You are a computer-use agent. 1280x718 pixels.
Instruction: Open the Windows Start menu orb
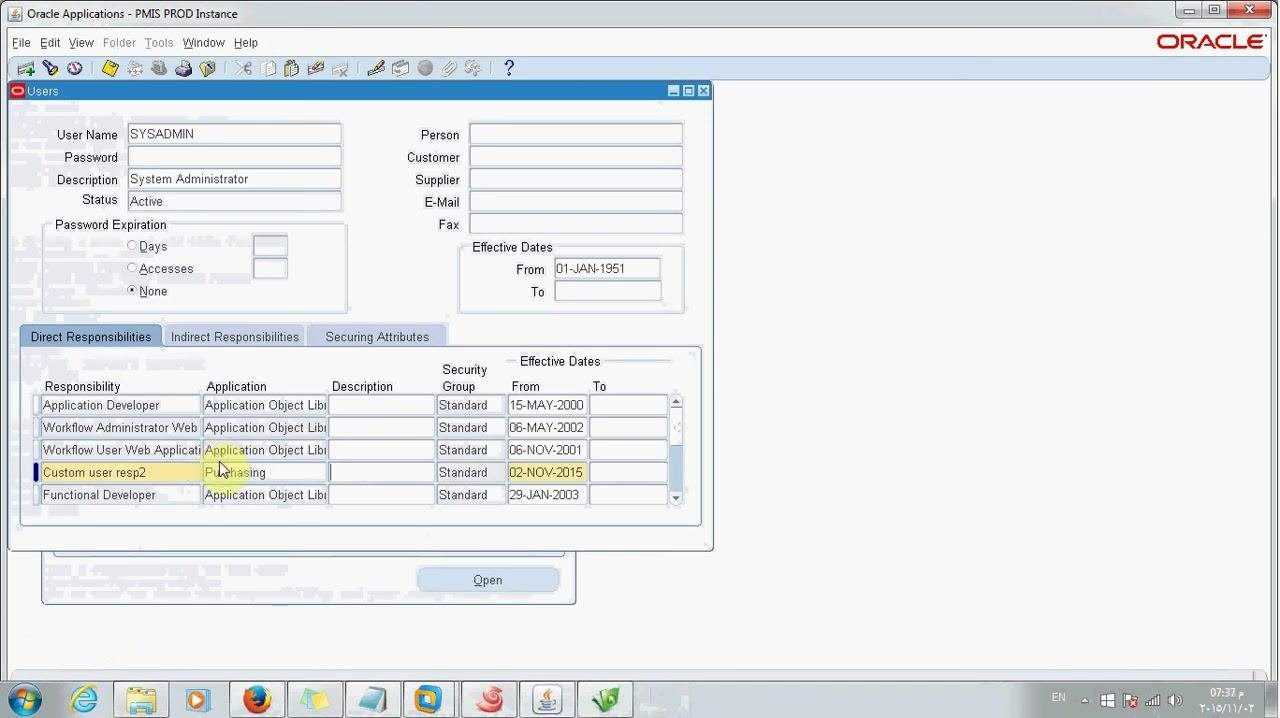point(25,699)
